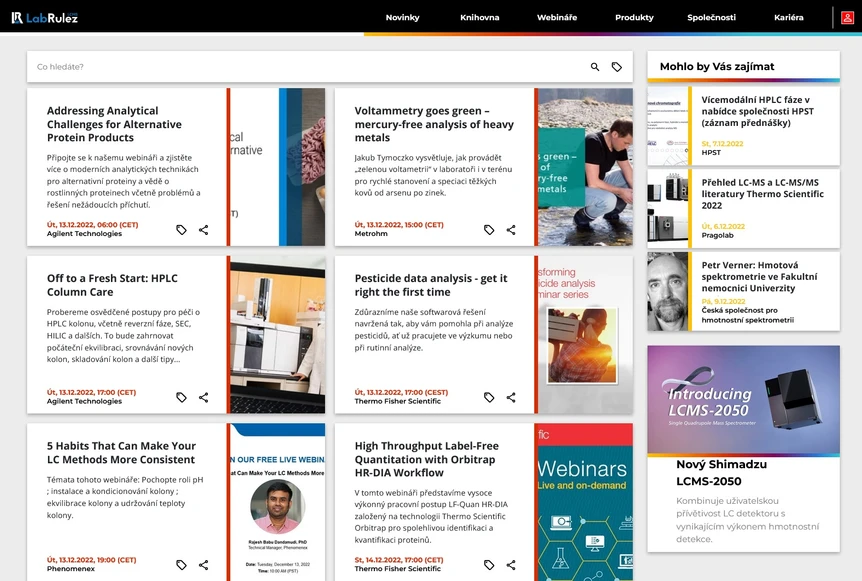Open 'Voltammetry goes green' webinar title
This screenshot has height=581, width=862.
click(434, 124)
